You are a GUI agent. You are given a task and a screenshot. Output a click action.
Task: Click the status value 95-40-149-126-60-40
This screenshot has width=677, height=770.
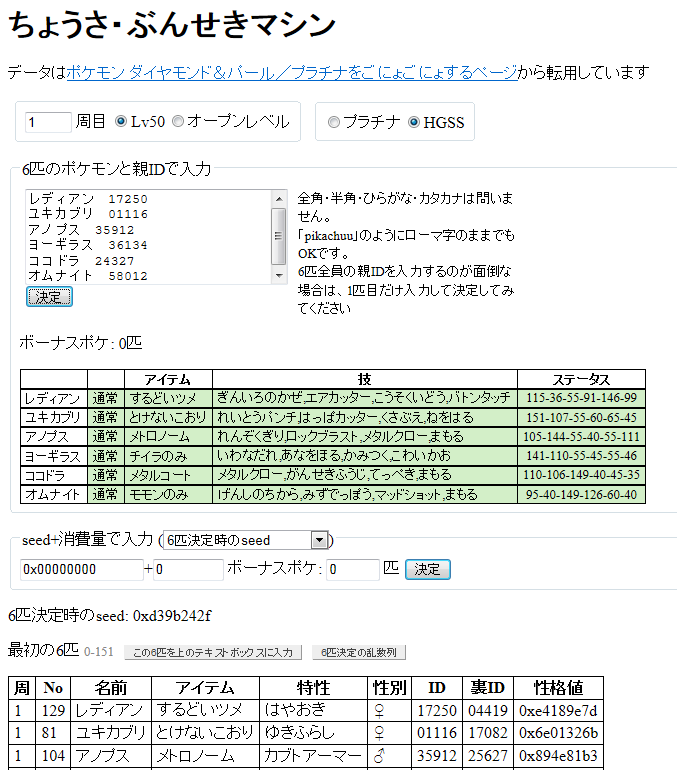click(581, 495)
